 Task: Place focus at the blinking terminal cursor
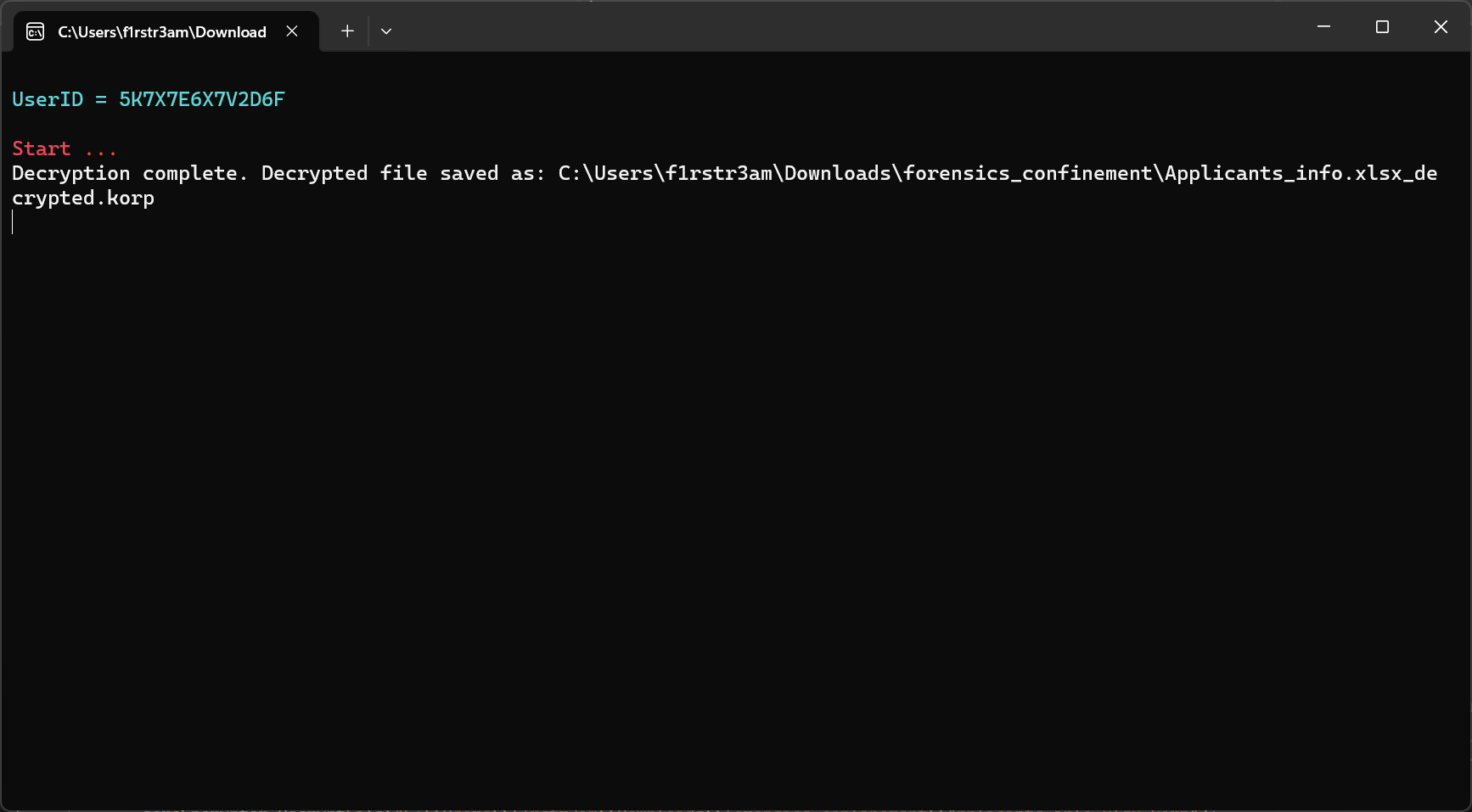pos(13,222)
